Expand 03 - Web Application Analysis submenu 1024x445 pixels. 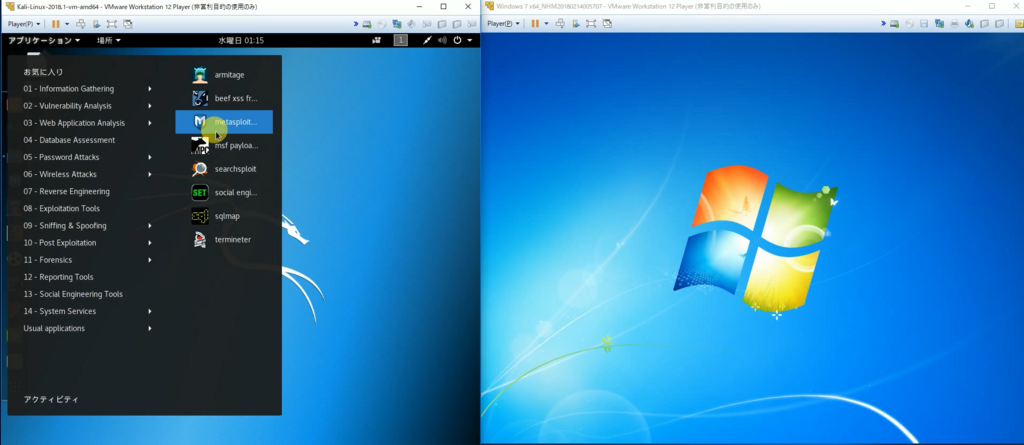click(x=88, y=123)
